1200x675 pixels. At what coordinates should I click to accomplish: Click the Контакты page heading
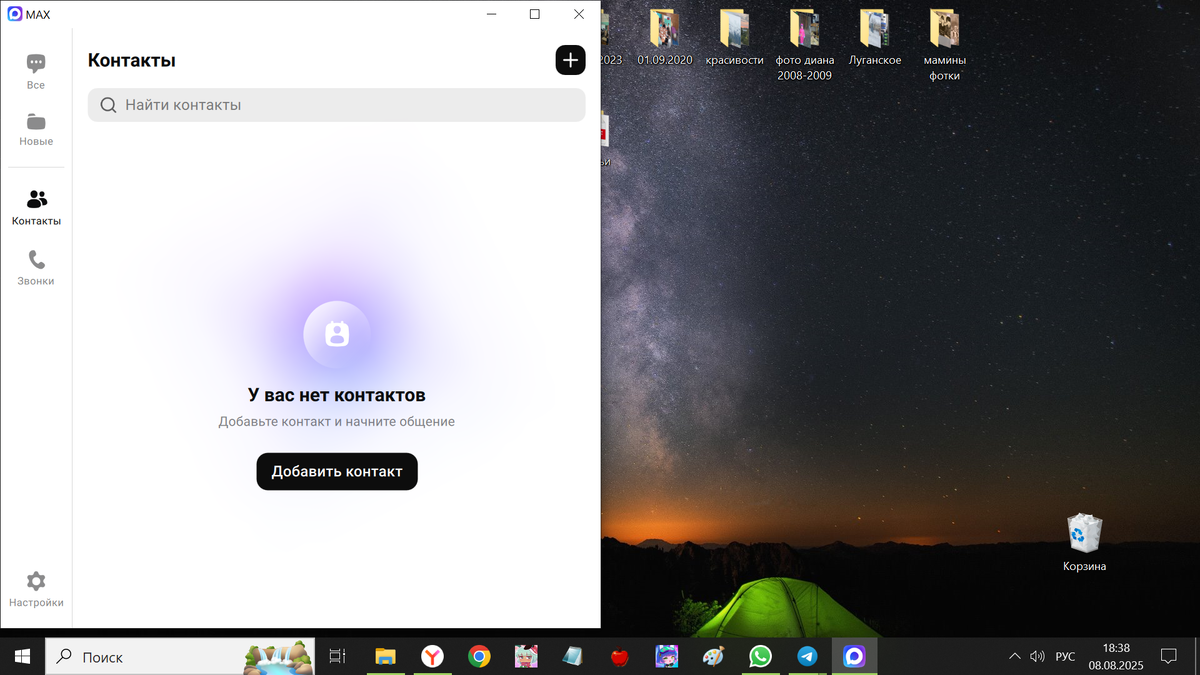(x=132, y=60)
